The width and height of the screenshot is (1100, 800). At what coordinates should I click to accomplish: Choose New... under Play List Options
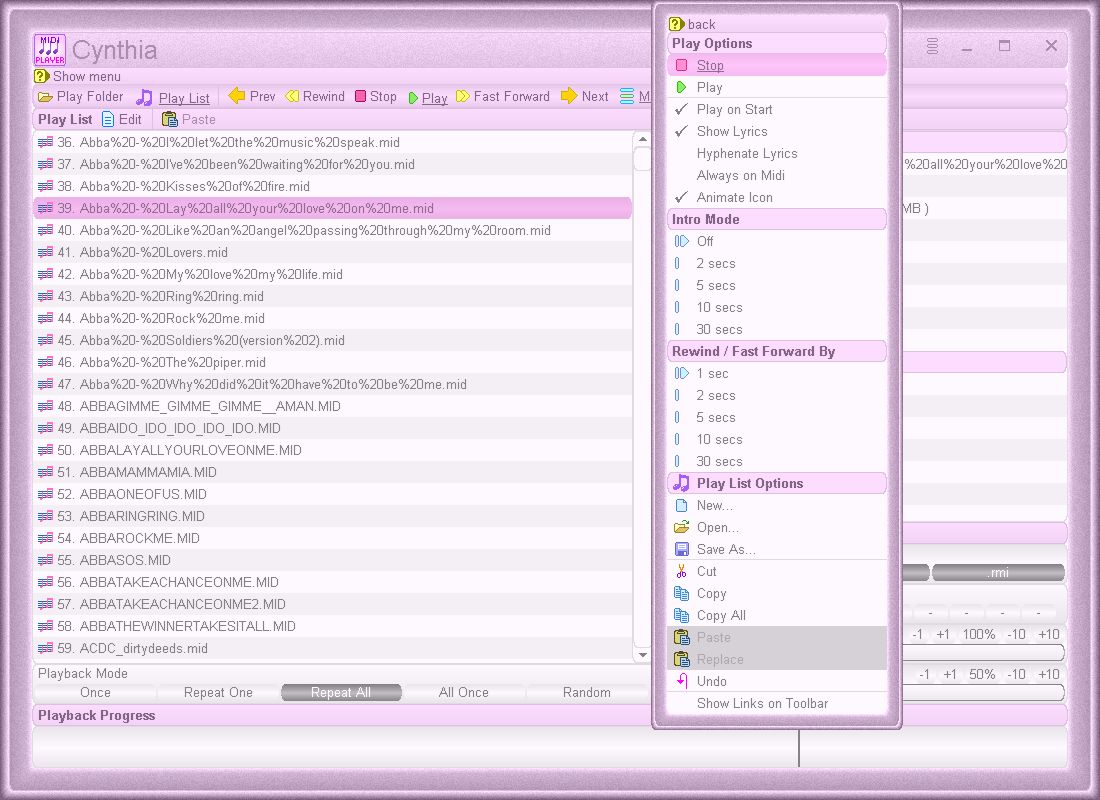[x=777, y=505]
